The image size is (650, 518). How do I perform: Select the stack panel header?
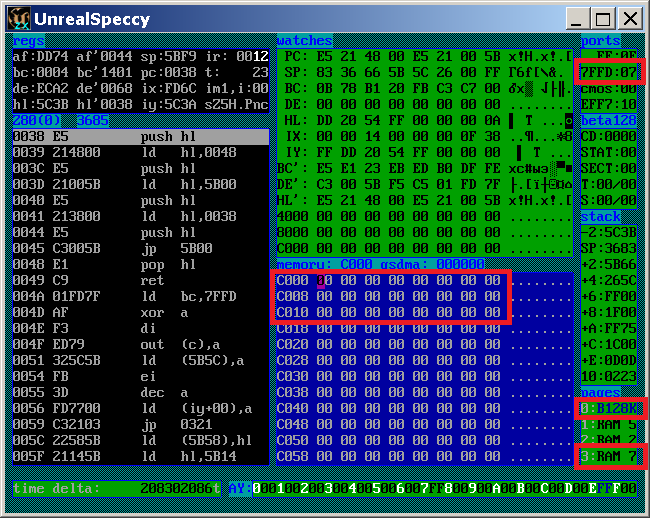(601, 217)
